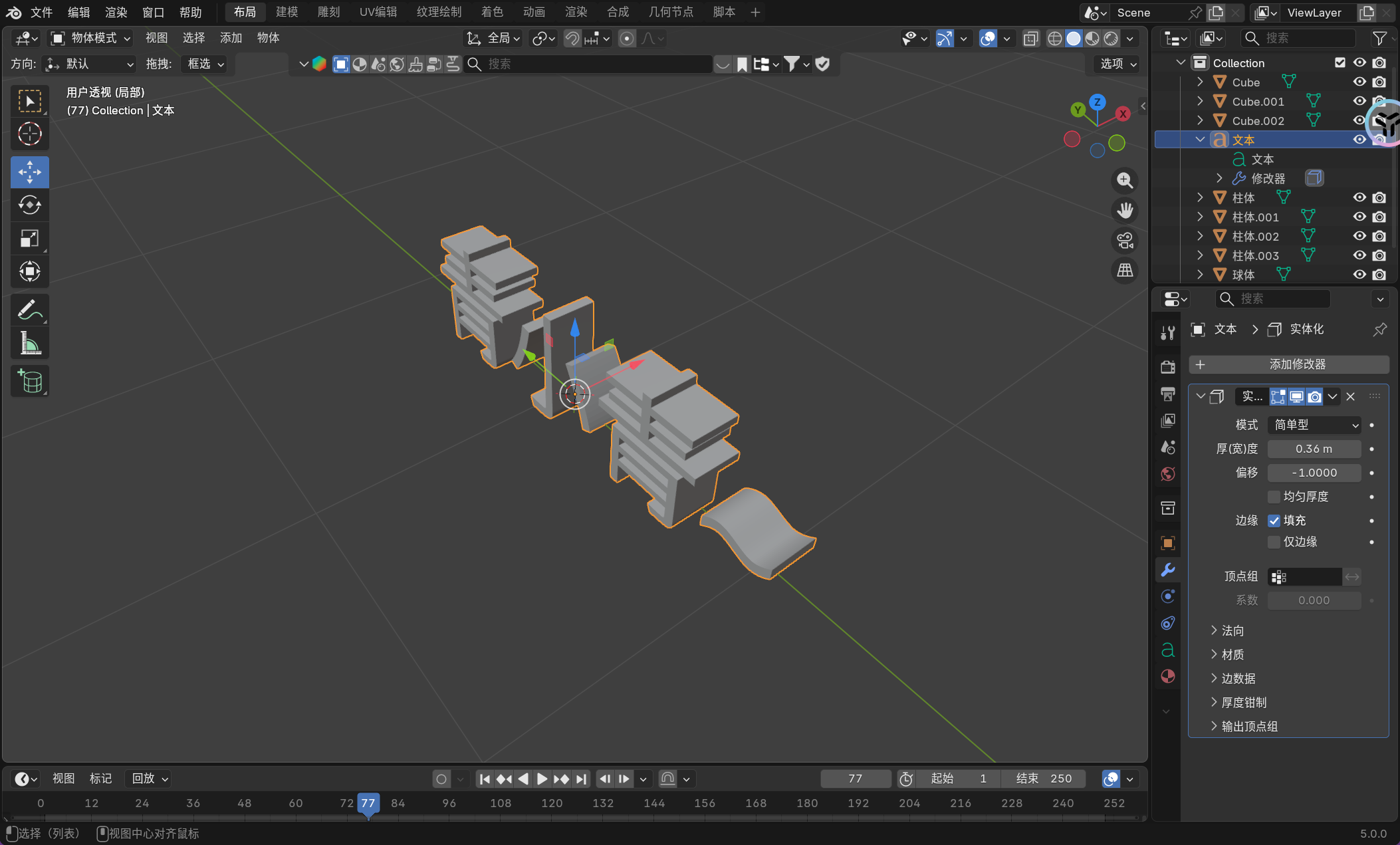
Task: Click the 厚(宽)度 0.36 m value field
Action: (x=1314, y=449)
